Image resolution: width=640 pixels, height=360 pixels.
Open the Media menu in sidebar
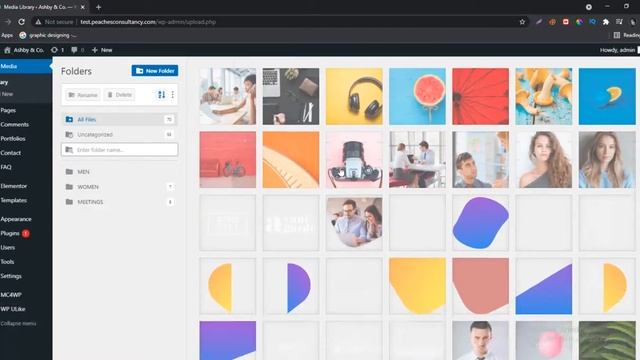(x=25, y=66)
